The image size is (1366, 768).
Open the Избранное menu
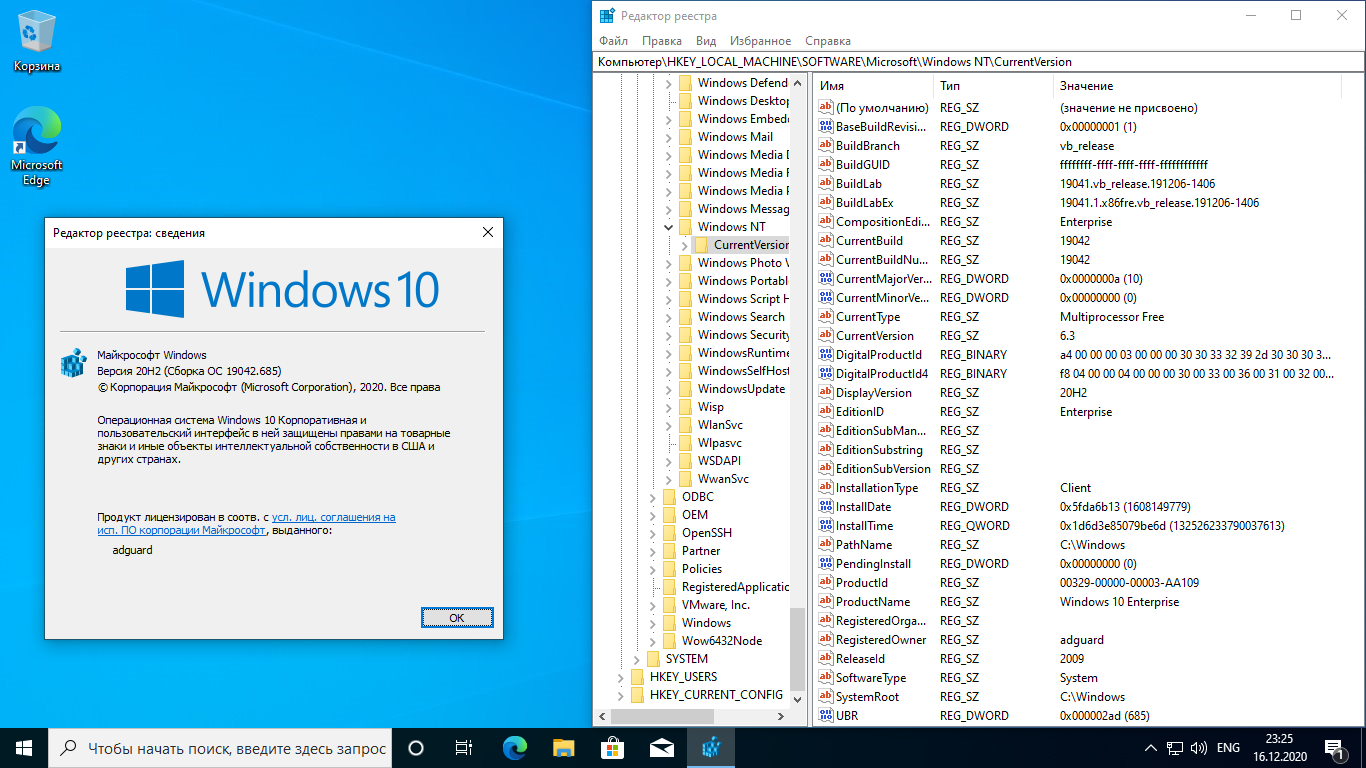[x=761, y=41]
